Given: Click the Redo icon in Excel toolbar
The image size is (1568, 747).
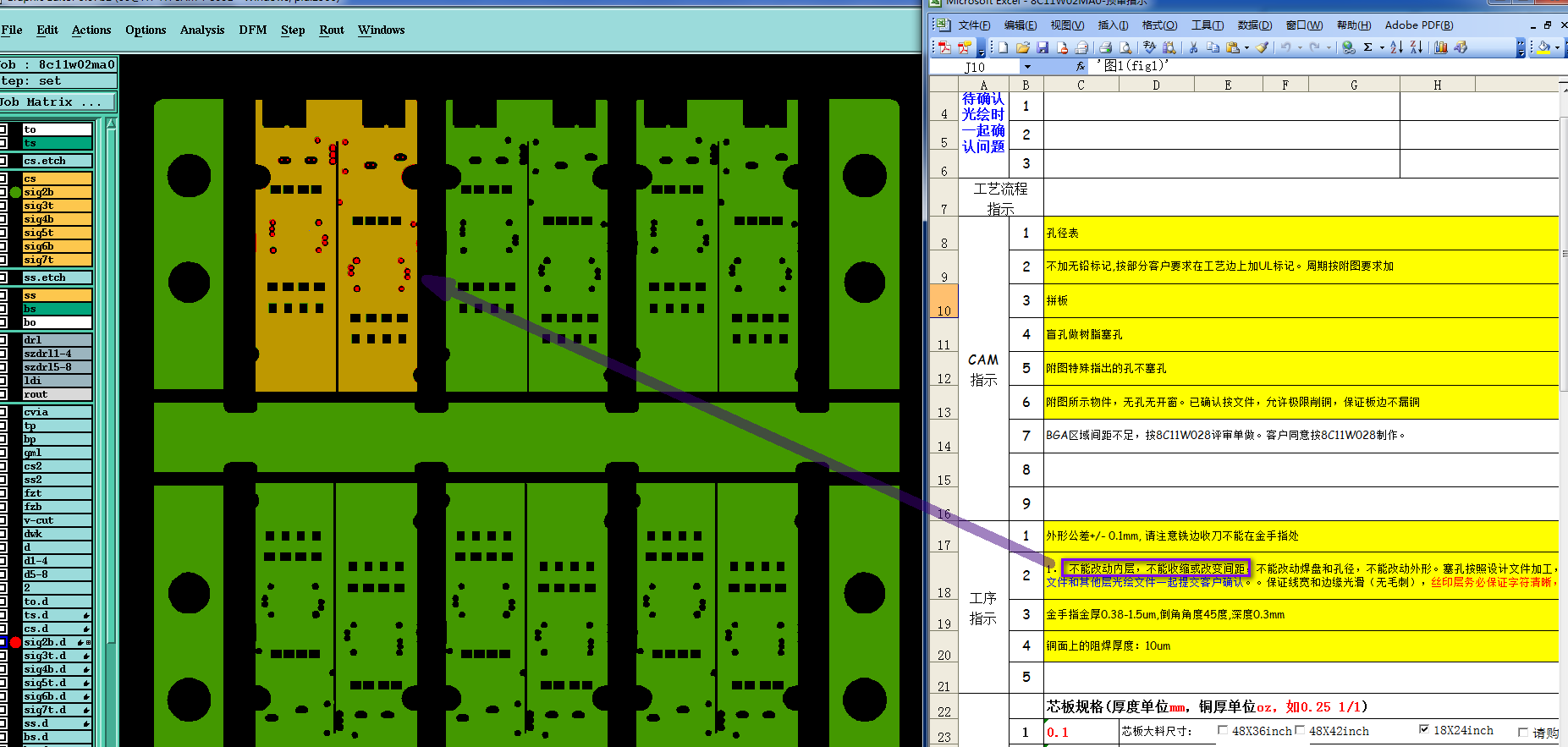Looking at the screenshot, I should (1314, 47).
